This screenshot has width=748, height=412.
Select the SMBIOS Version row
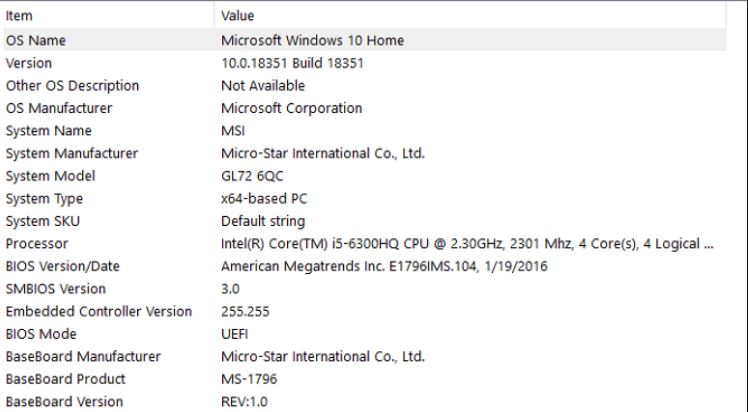(365, 289)
